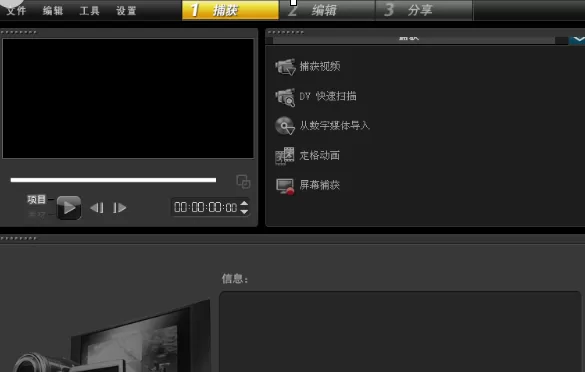Viewport: 585px width, 372px height.
Task: Step to next frame
Action: [119, 207]
